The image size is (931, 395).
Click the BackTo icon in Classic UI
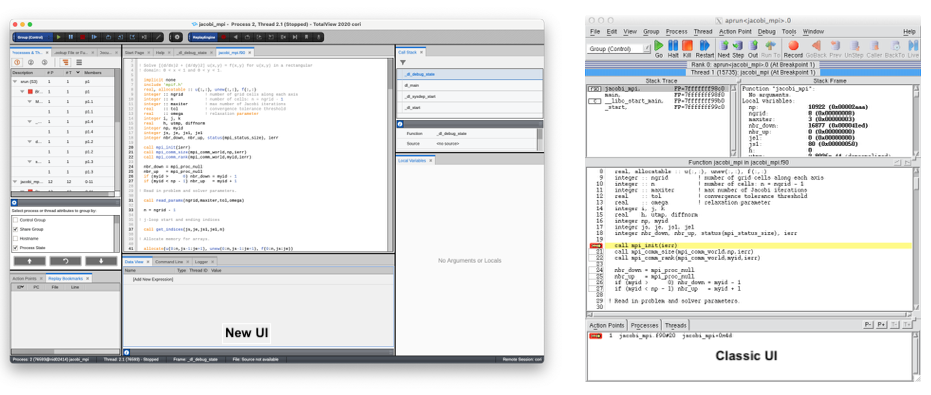[894, 45]
